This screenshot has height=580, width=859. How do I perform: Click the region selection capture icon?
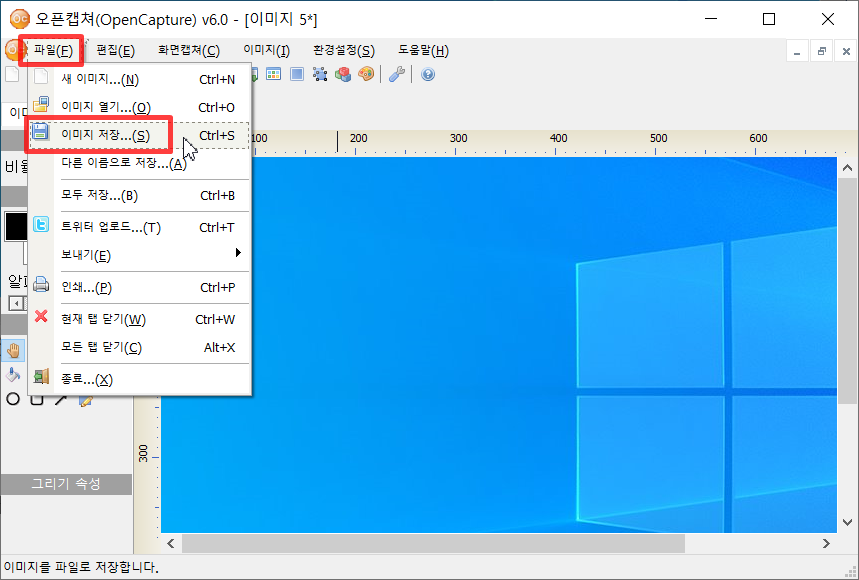pos(320,74)
